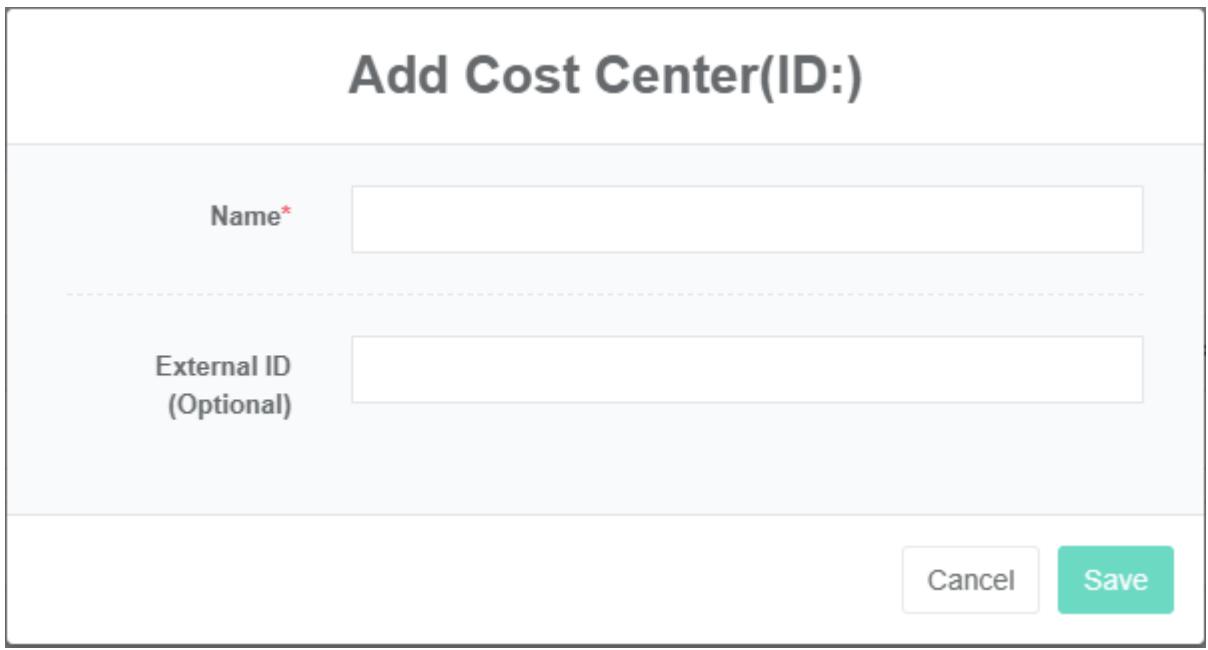The image size is (1208, 650).
Task: Click the asterisk next to Name
Action: pos(285,214)
